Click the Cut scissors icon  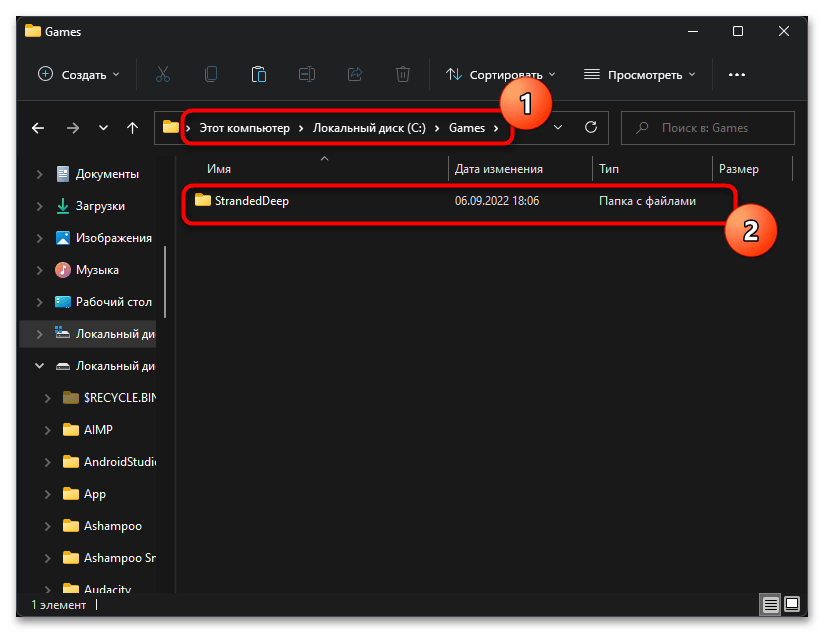162,74
